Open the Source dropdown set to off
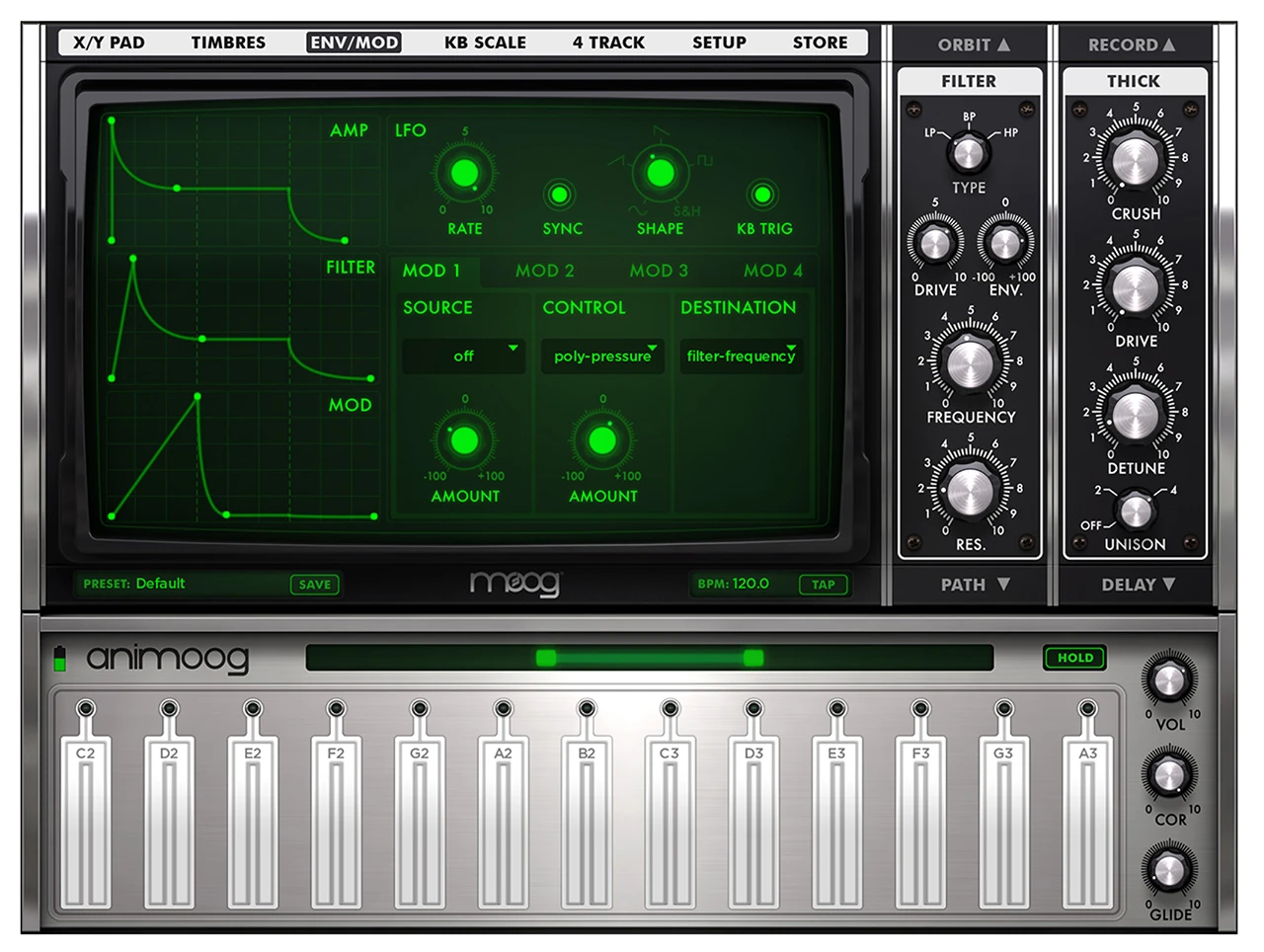Viewport: 1264px width, 952px height. tap(463, 356)
